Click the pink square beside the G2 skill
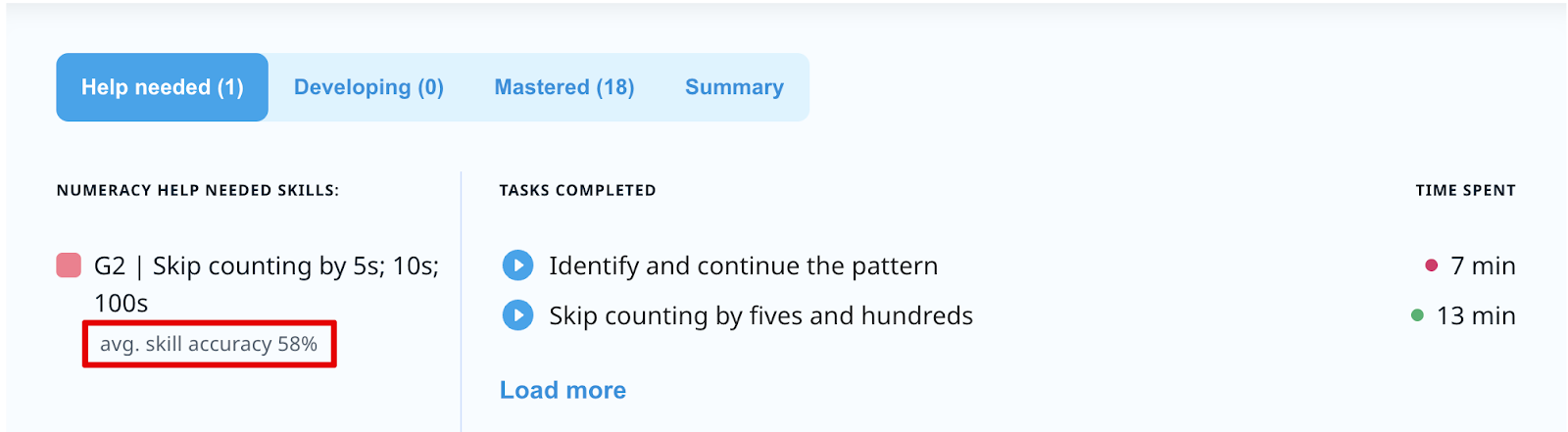The image size is (1568, 432). click(69, 265)
